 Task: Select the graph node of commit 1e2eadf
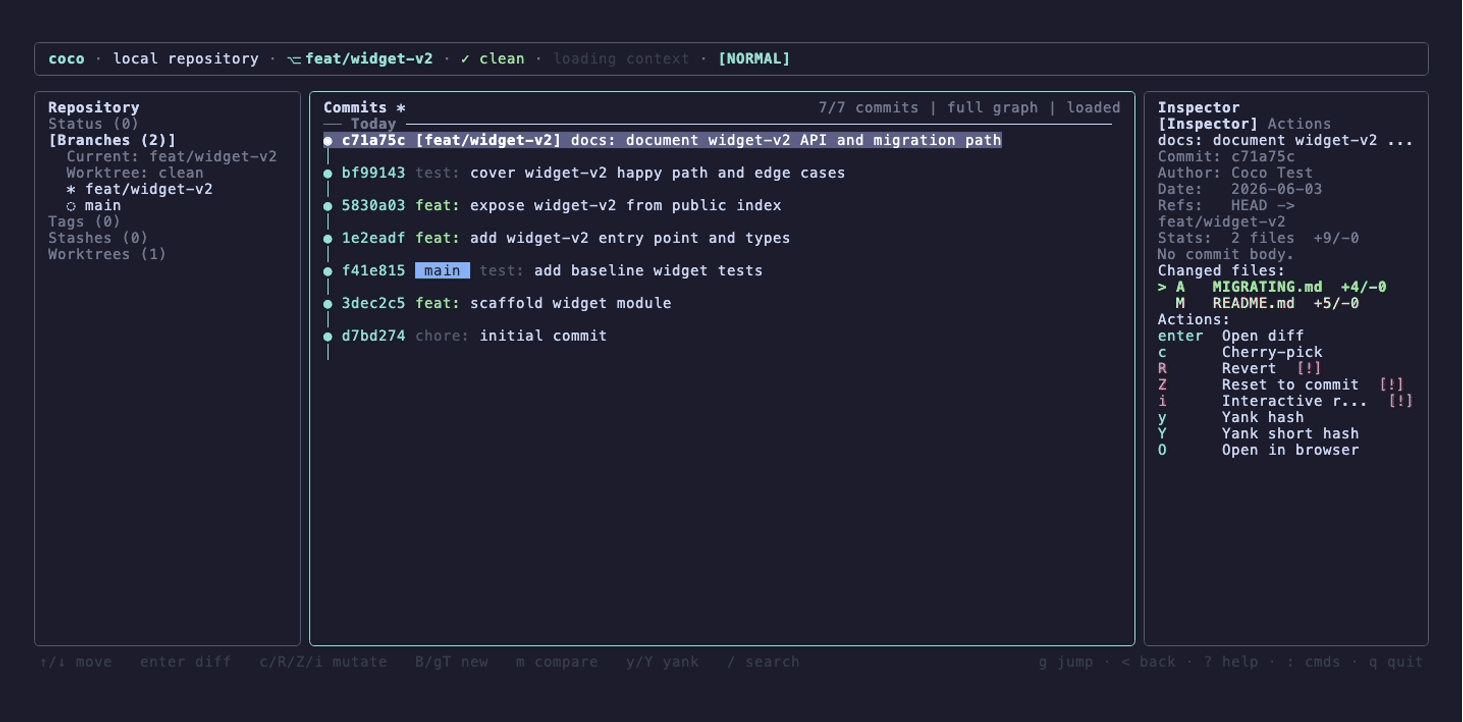click(328, 239)
